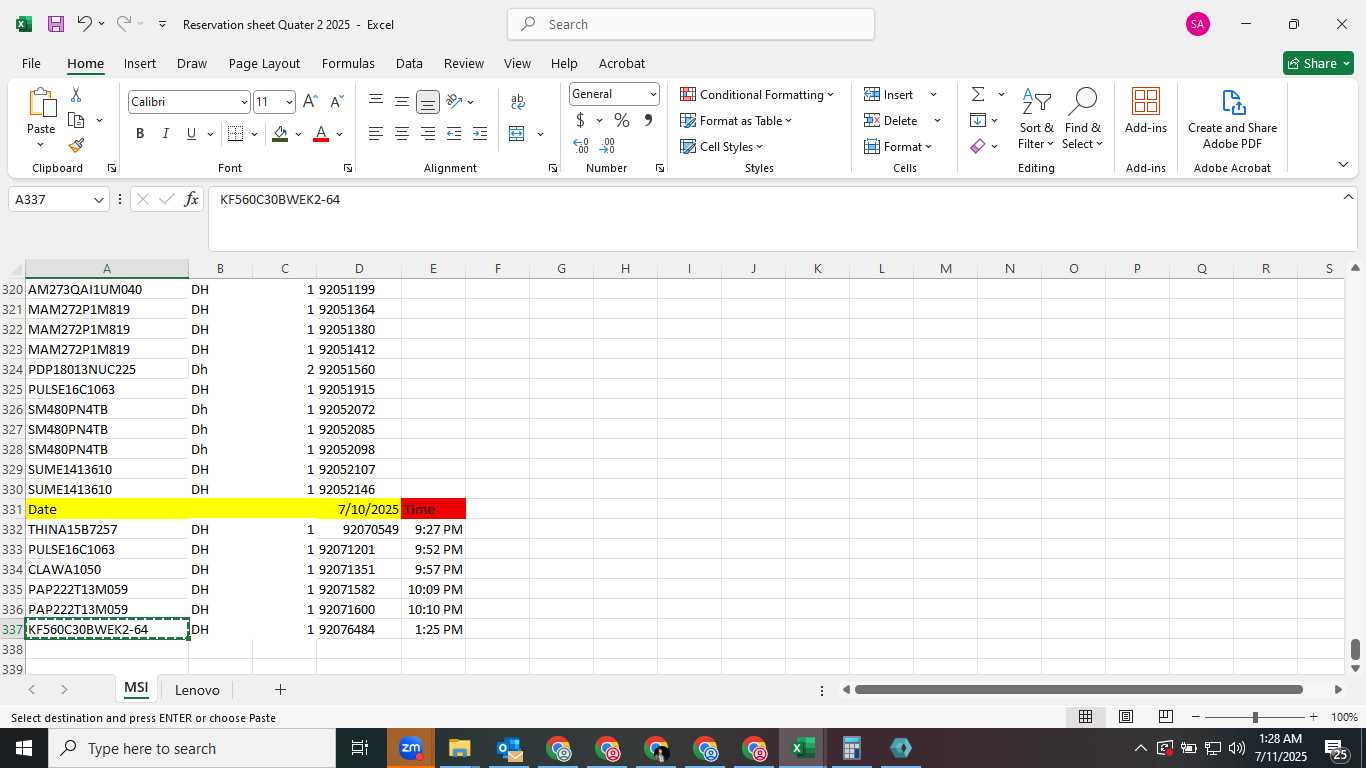This screenshot has width=1366, height=768.
Task: Activate the Format Painter brush
Action: [76, 145]
